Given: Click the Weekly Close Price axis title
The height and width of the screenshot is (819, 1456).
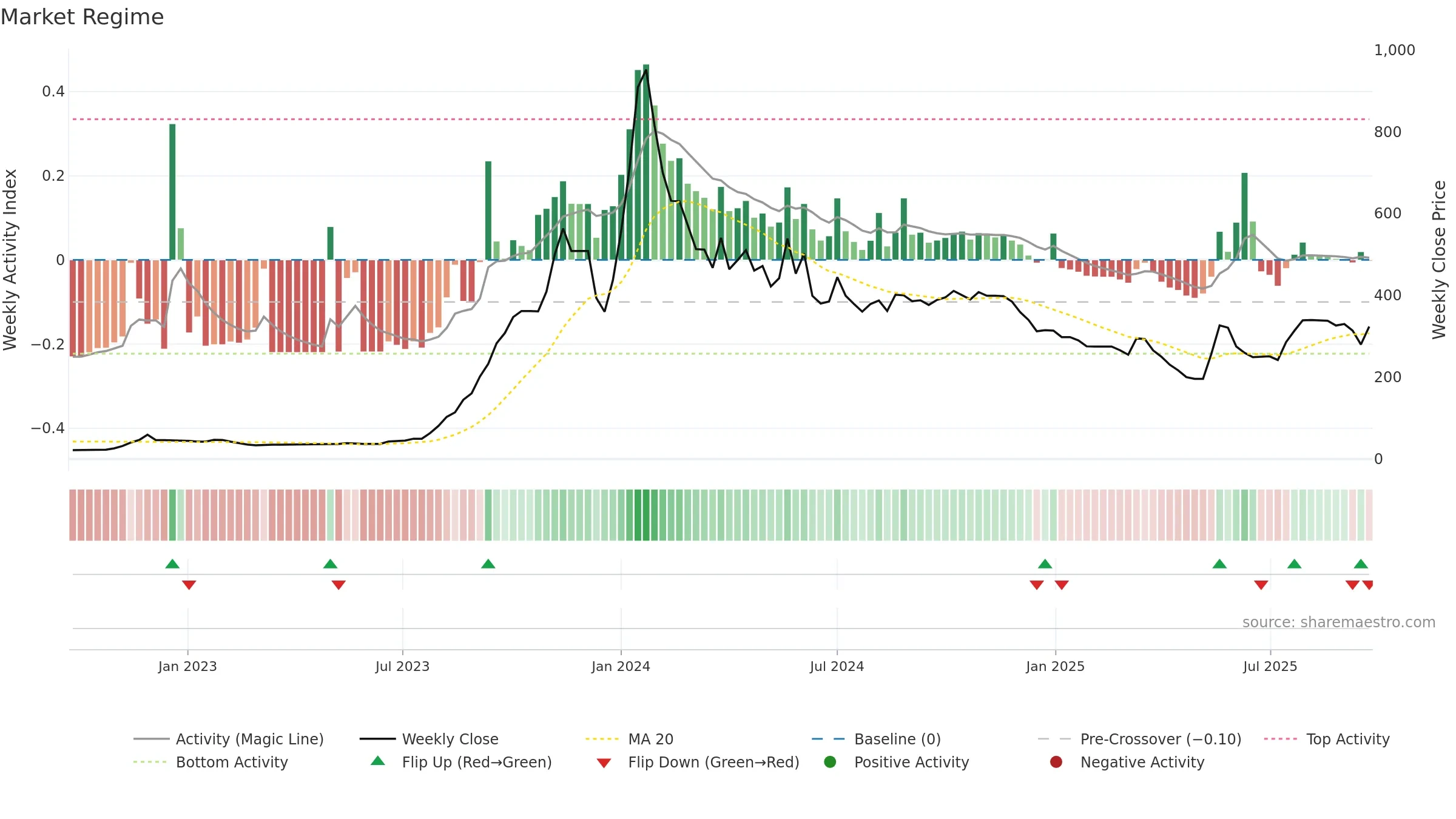Looking at the screenshot, I should click(1438, 260).
